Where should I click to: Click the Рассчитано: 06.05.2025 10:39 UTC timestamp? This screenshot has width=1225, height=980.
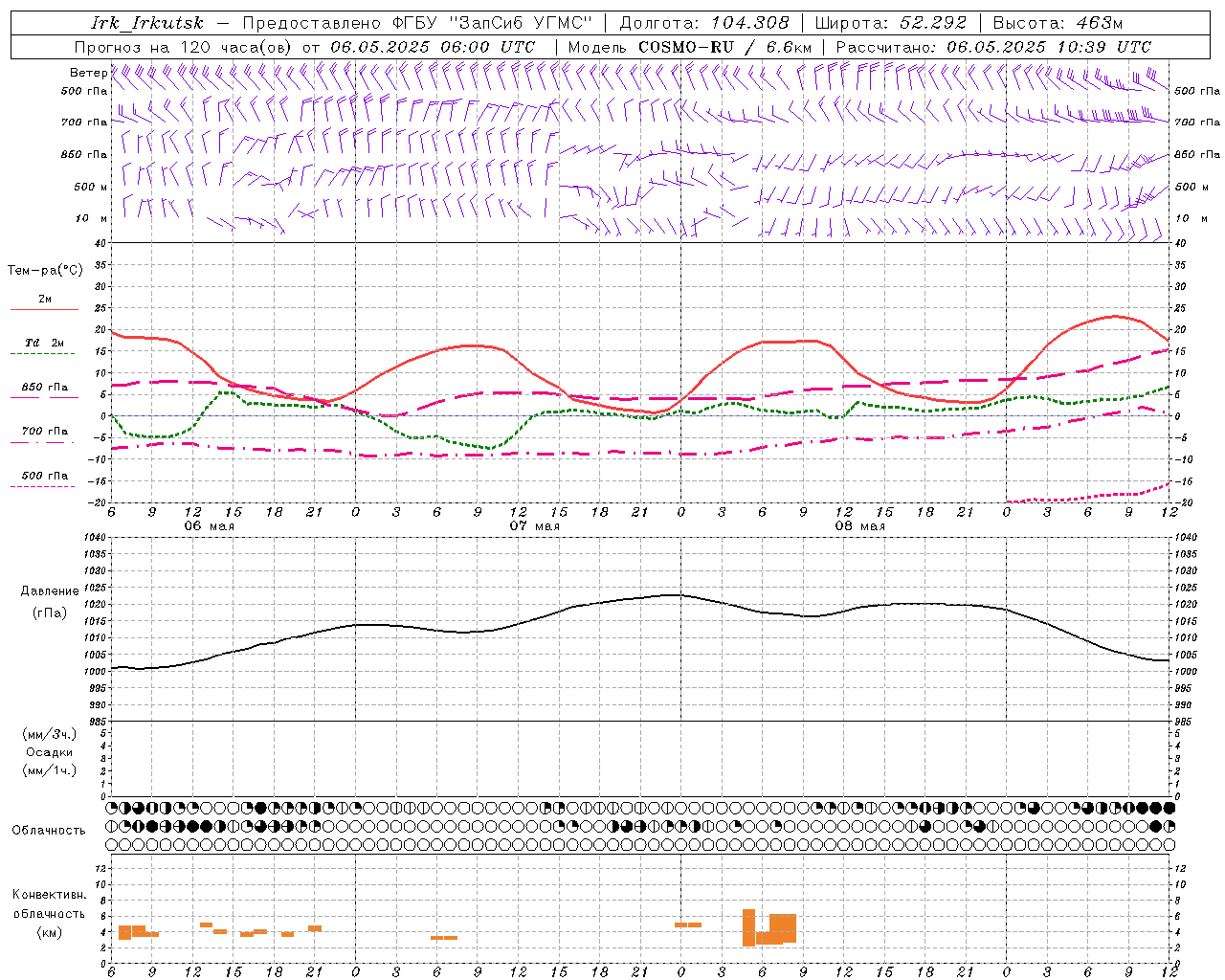click(993, 47)
